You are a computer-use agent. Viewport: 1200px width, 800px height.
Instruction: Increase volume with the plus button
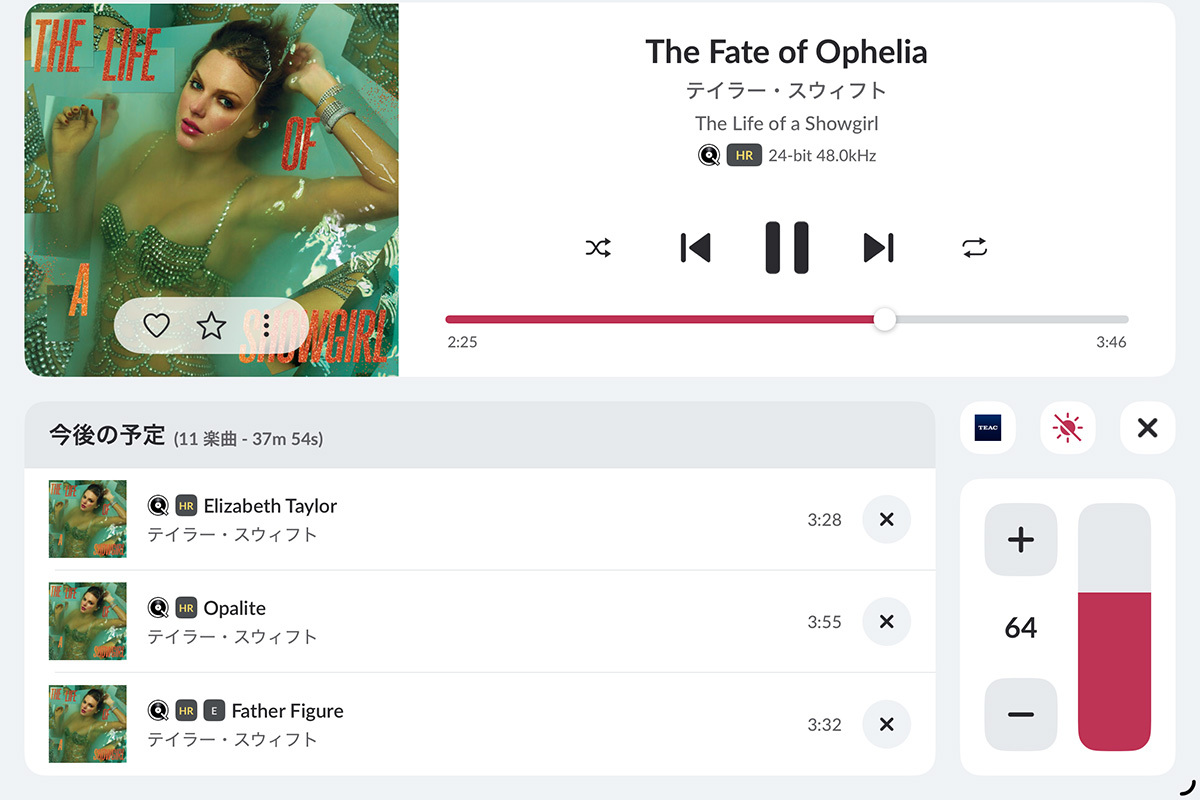pyautogui.click(x=1020, y=540)
